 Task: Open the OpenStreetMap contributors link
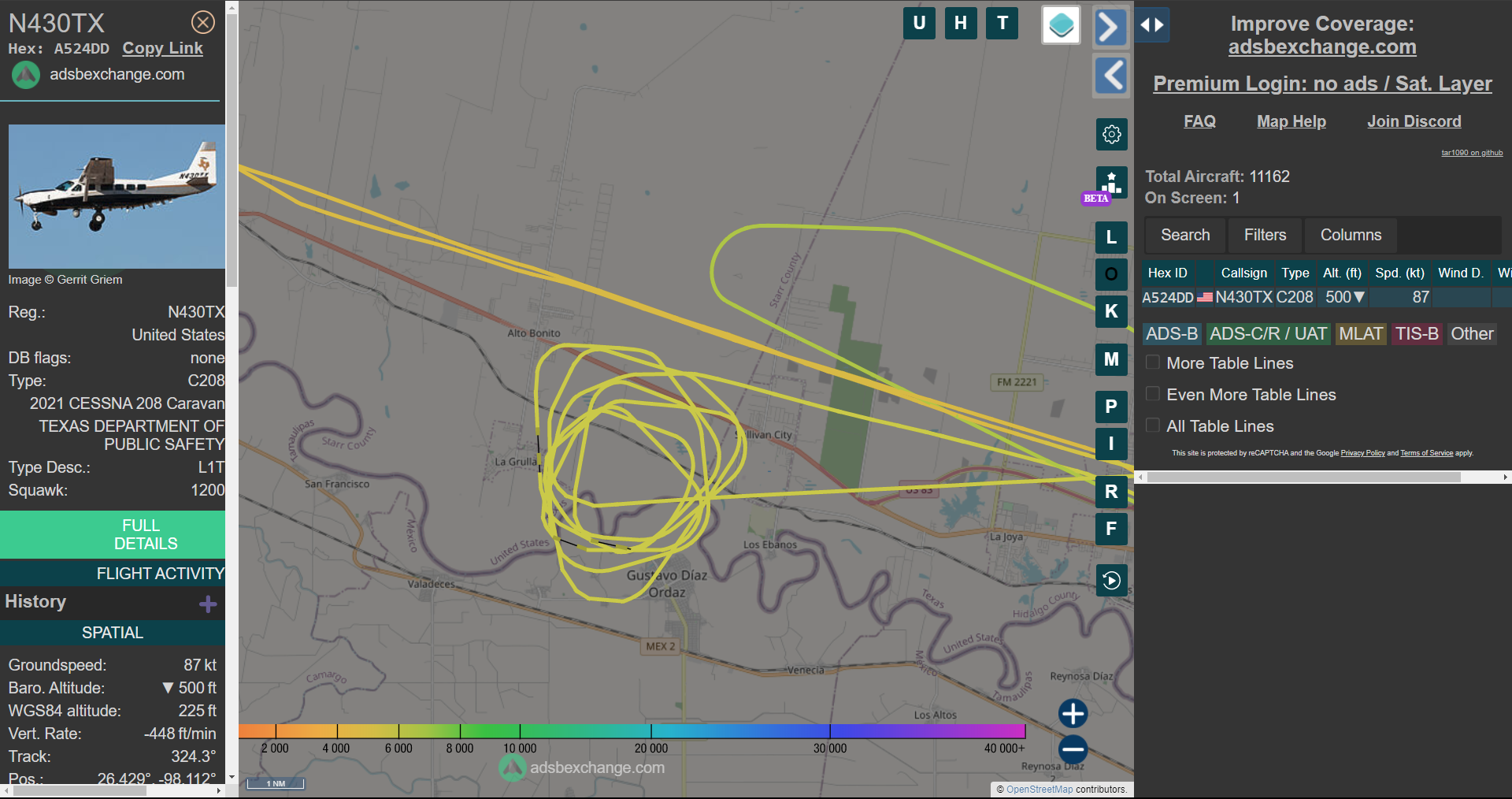pyautogui.click(x=1039, y=789)
